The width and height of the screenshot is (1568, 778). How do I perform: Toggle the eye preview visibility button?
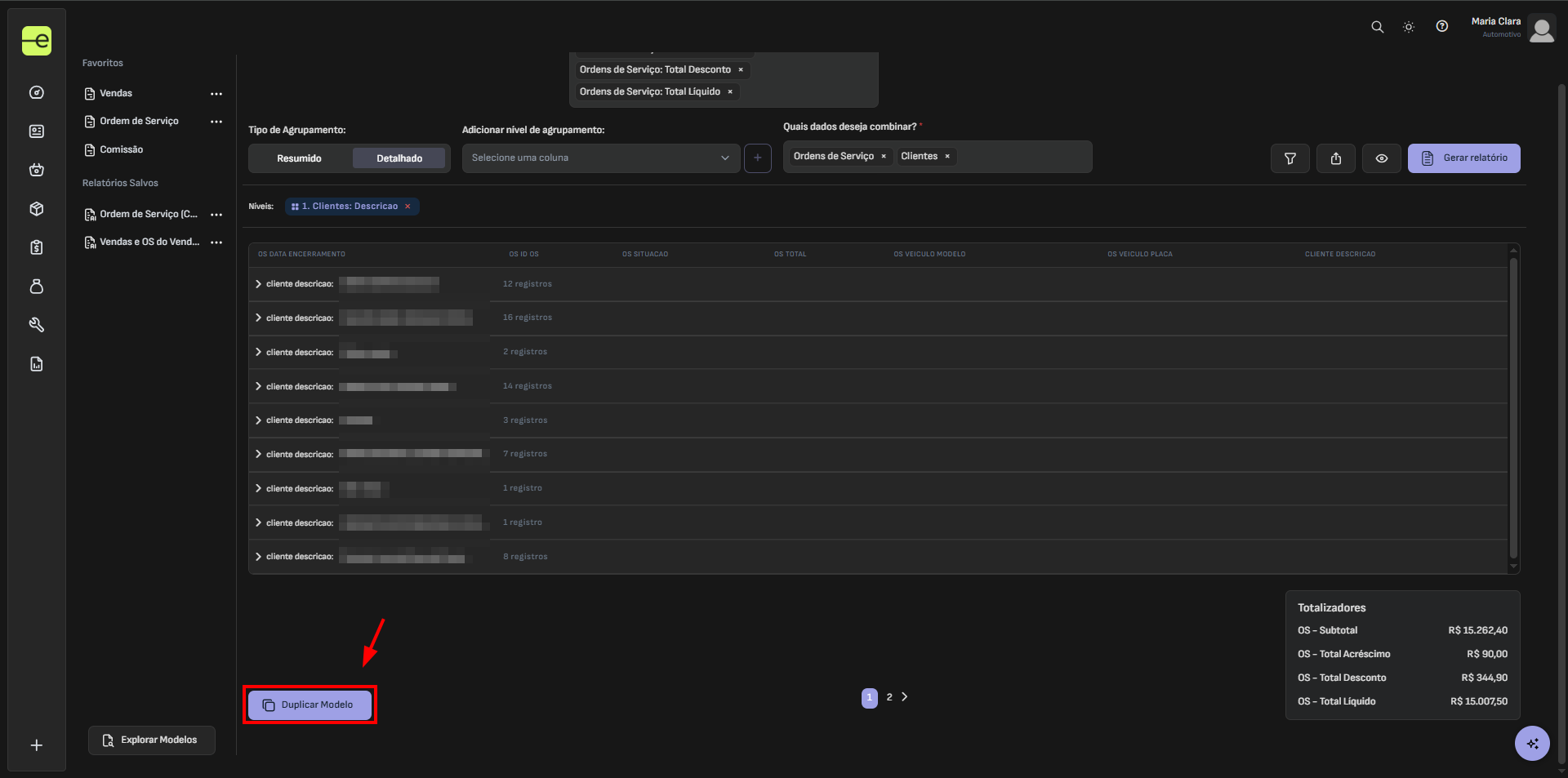click(1382, 158)
